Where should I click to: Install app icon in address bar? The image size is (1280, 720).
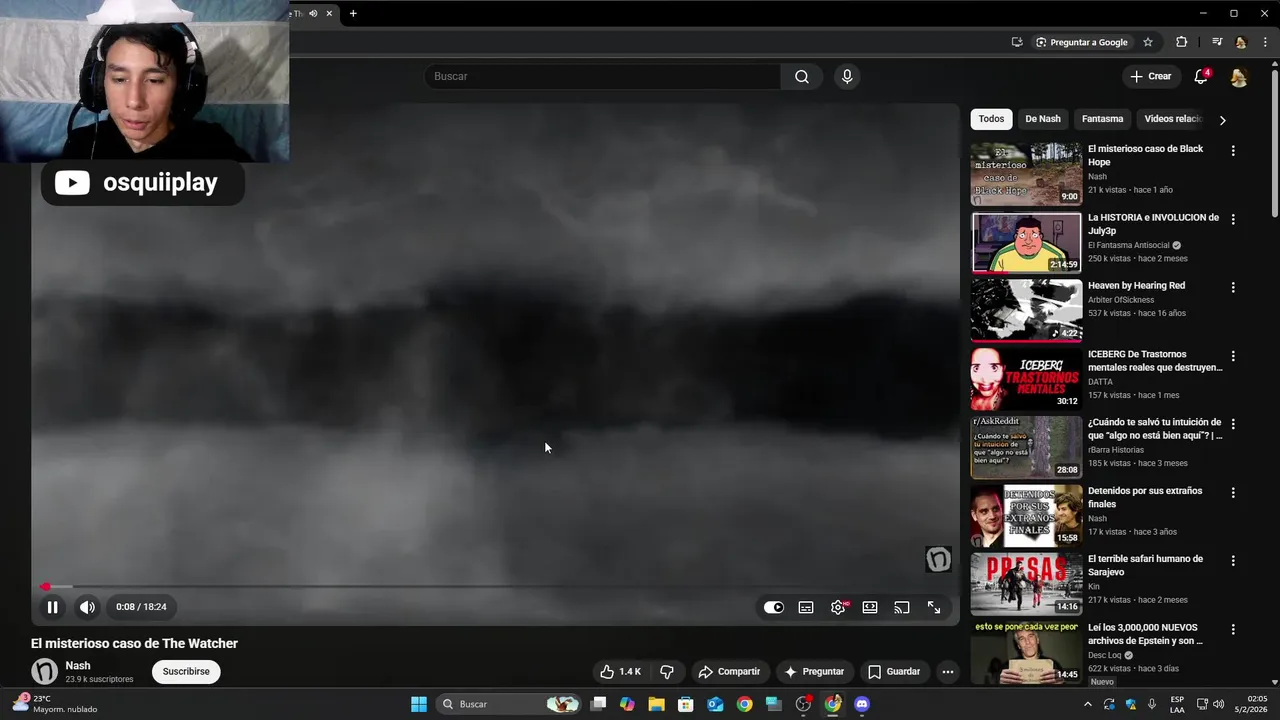(1017, 42)
